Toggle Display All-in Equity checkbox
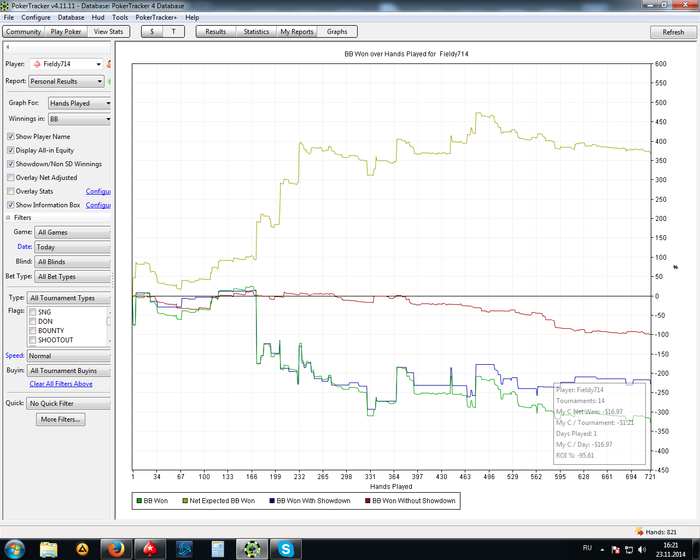 click(x=11, y=150)
